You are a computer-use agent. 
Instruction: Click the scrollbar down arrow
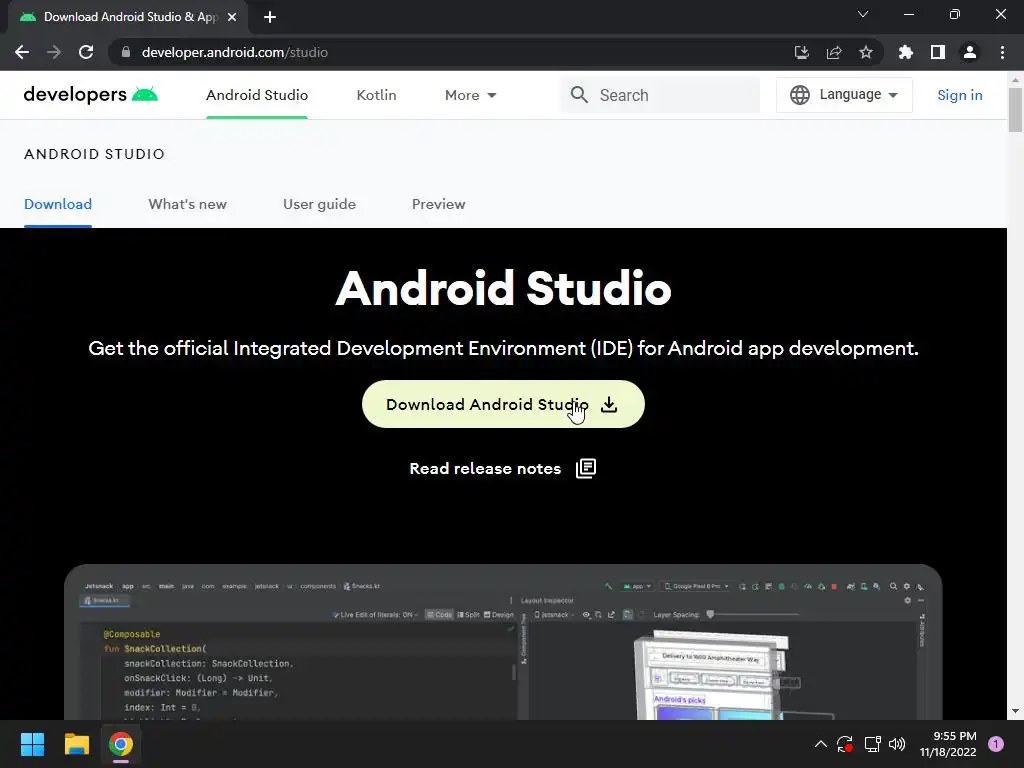(x=1015, y=711)
